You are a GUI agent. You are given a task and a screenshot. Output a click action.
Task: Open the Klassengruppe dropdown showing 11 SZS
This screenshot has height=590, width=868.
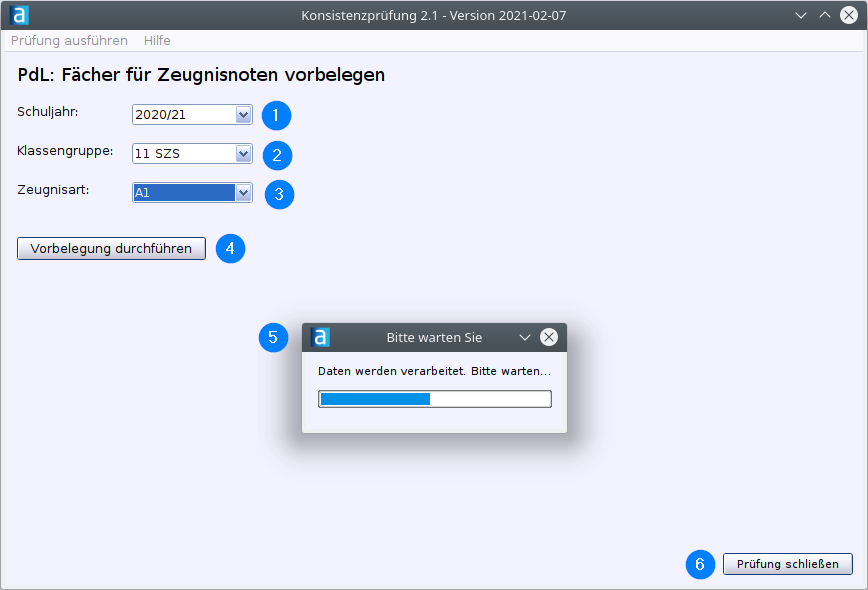click(192, 153)
